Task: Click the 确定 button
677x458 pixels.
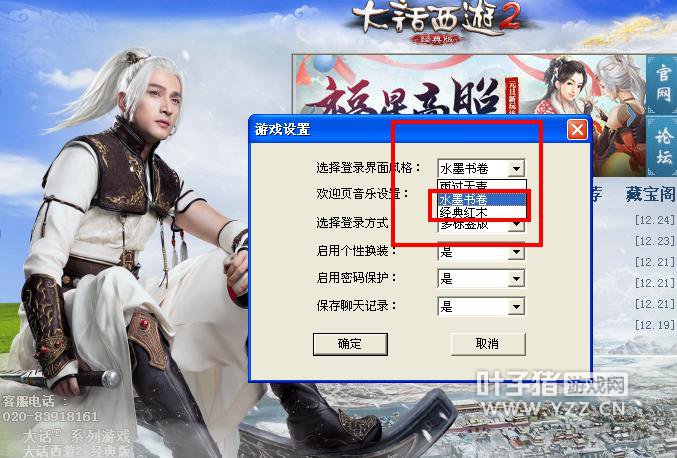Action: [x=350, y=344]
